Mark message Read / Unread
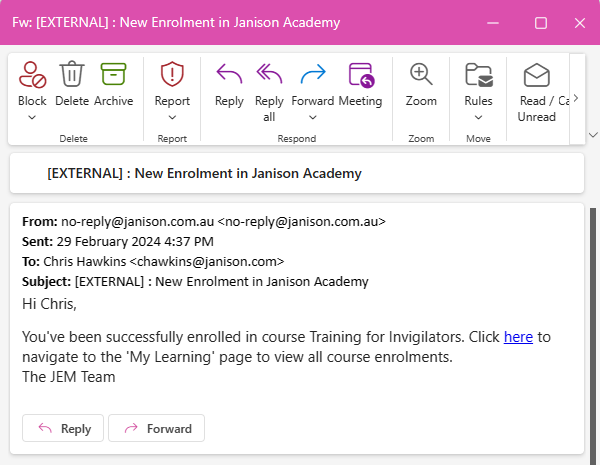Viewport: 600px width, 465px height. tap(537, 76)
